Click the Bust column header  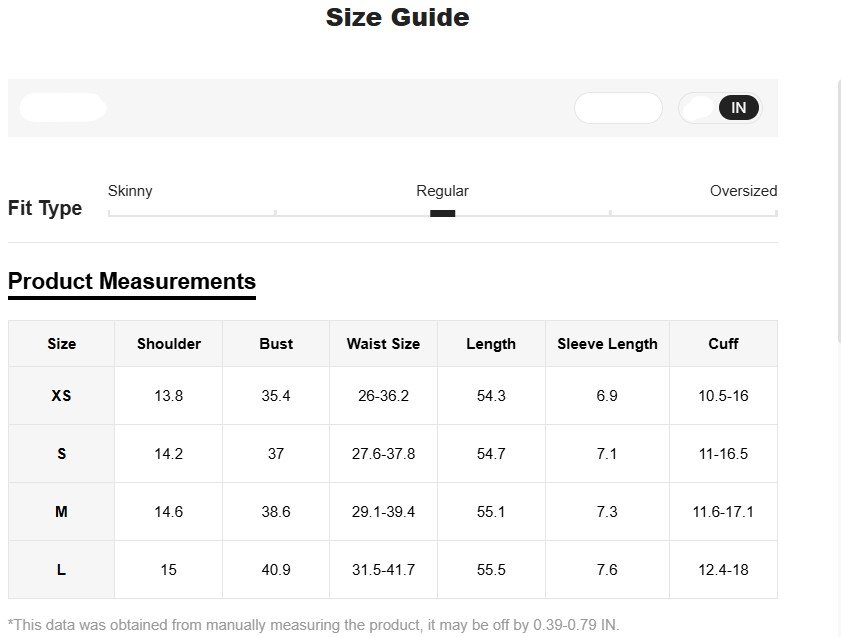click(x=275, y=343)
